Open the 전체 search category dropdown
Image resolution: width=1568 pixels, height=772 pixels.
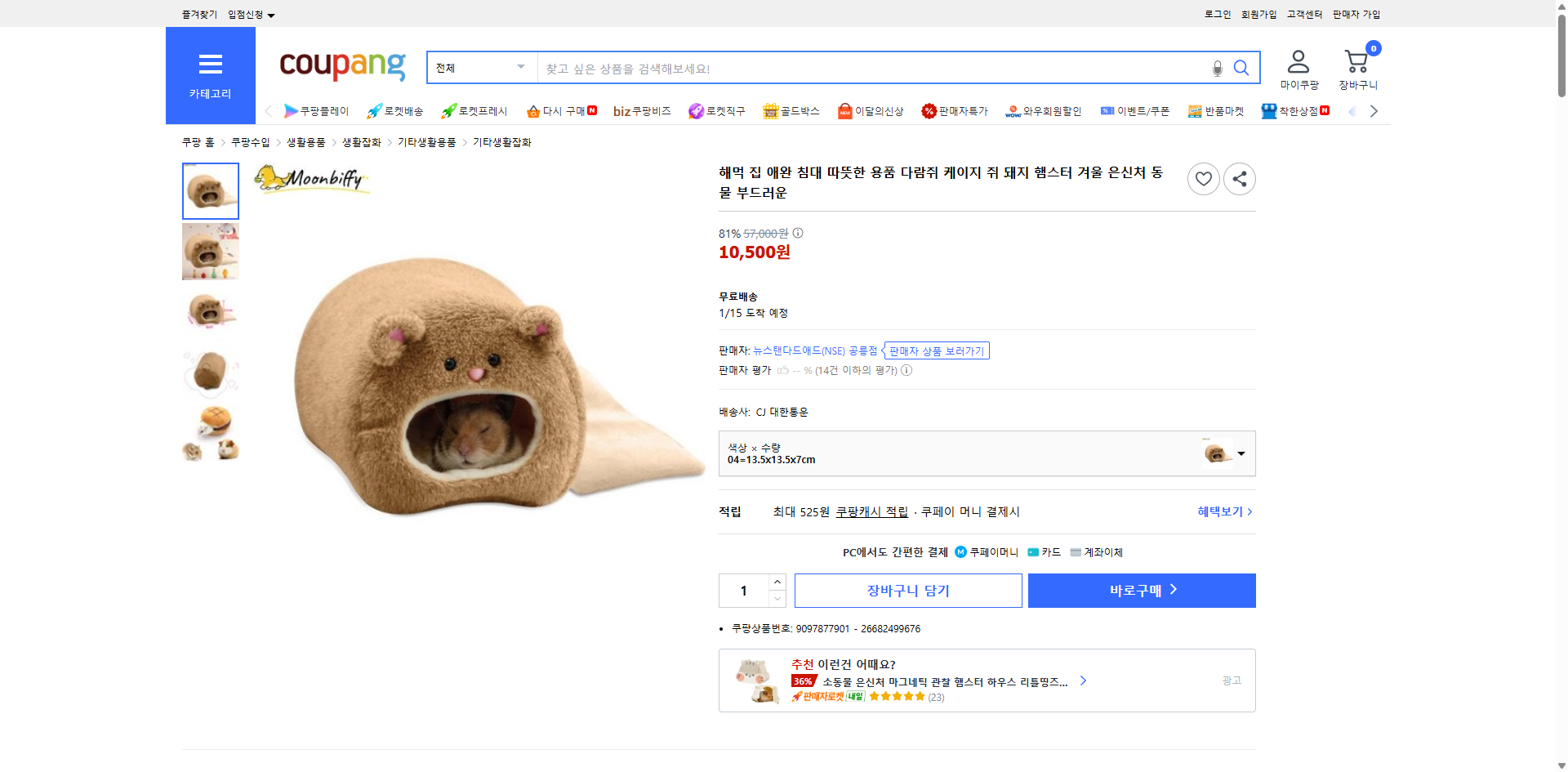[x=480, y=68]
